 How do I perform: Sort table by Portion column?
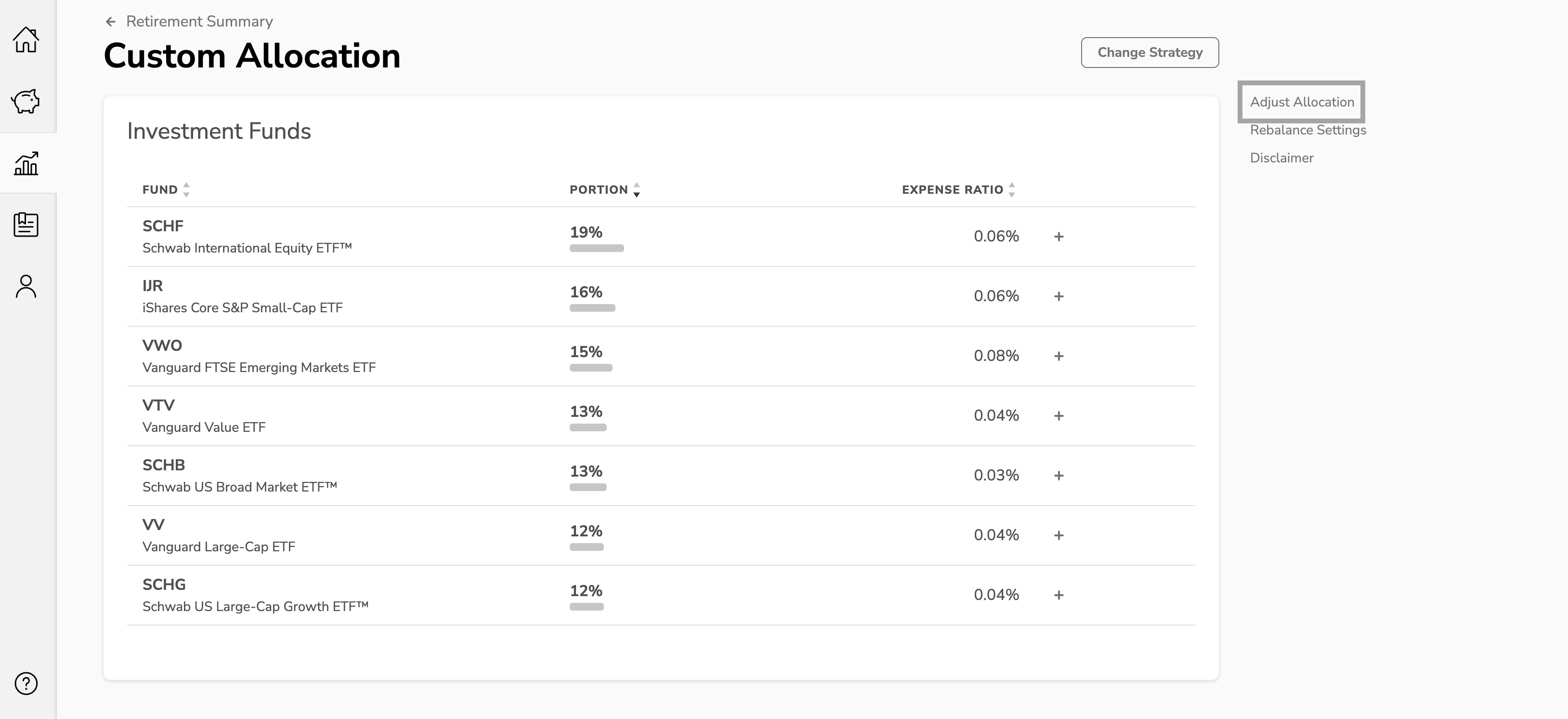pos(605,189)
